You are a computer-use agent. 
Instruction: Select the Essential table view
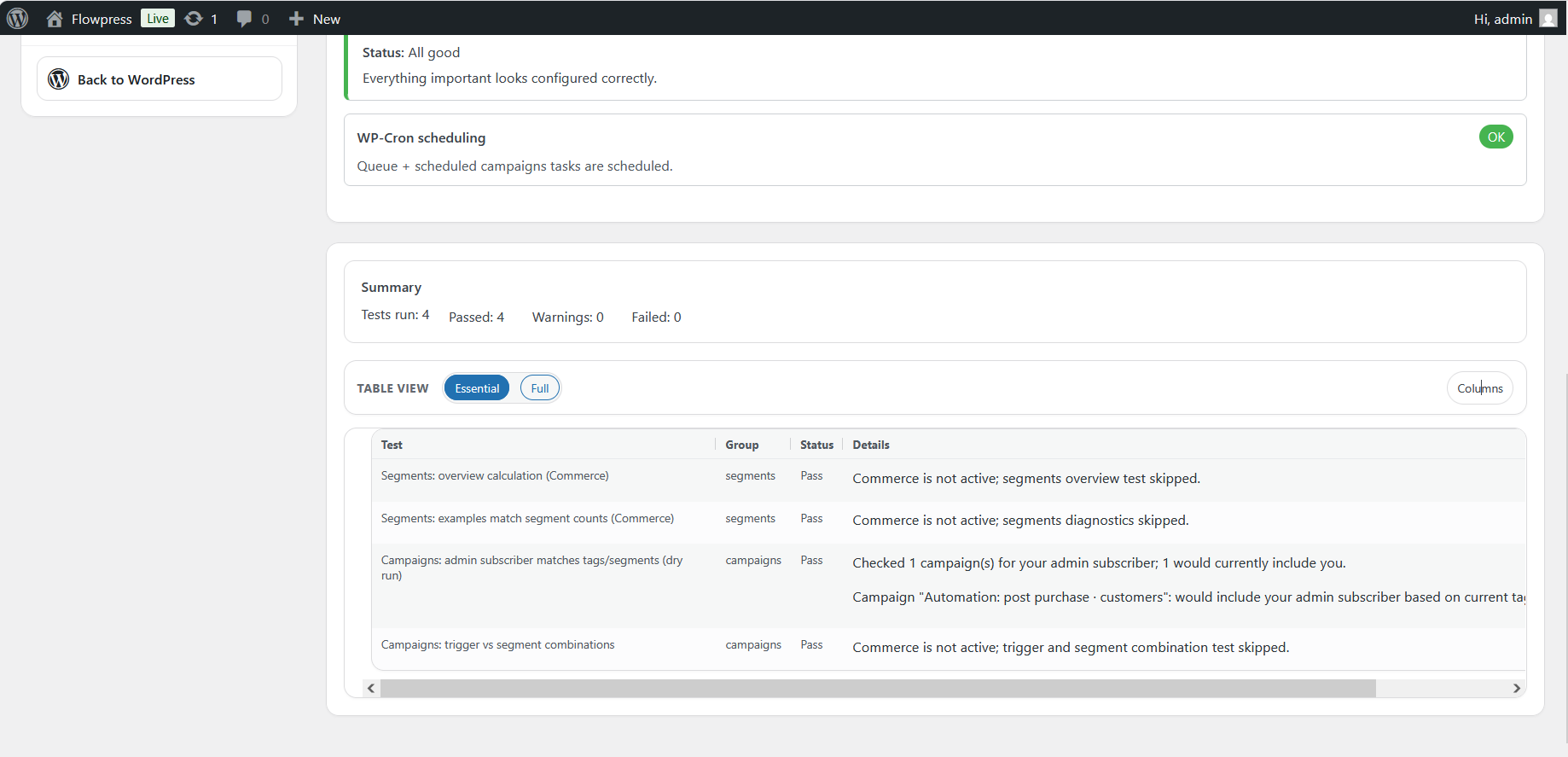click(477, 388)
